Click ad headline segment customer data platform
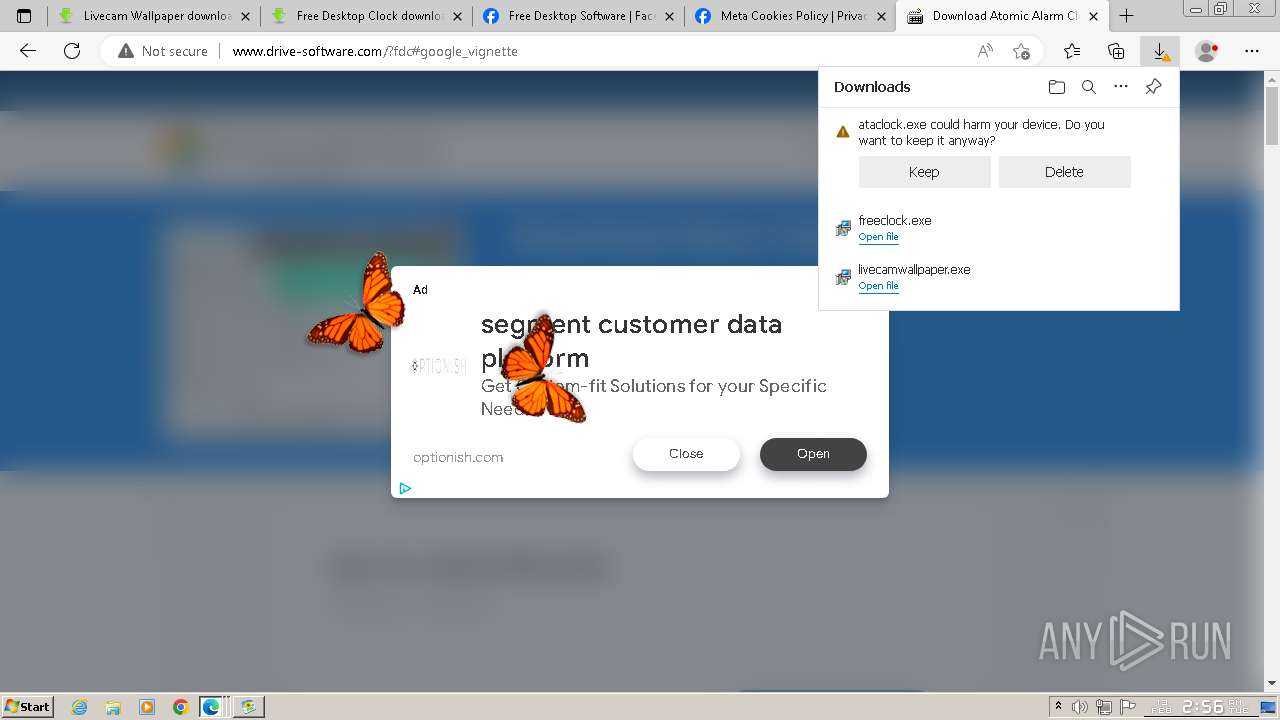Image resolution: width=1280 pixels, height=720 pixels. [631, 341]
